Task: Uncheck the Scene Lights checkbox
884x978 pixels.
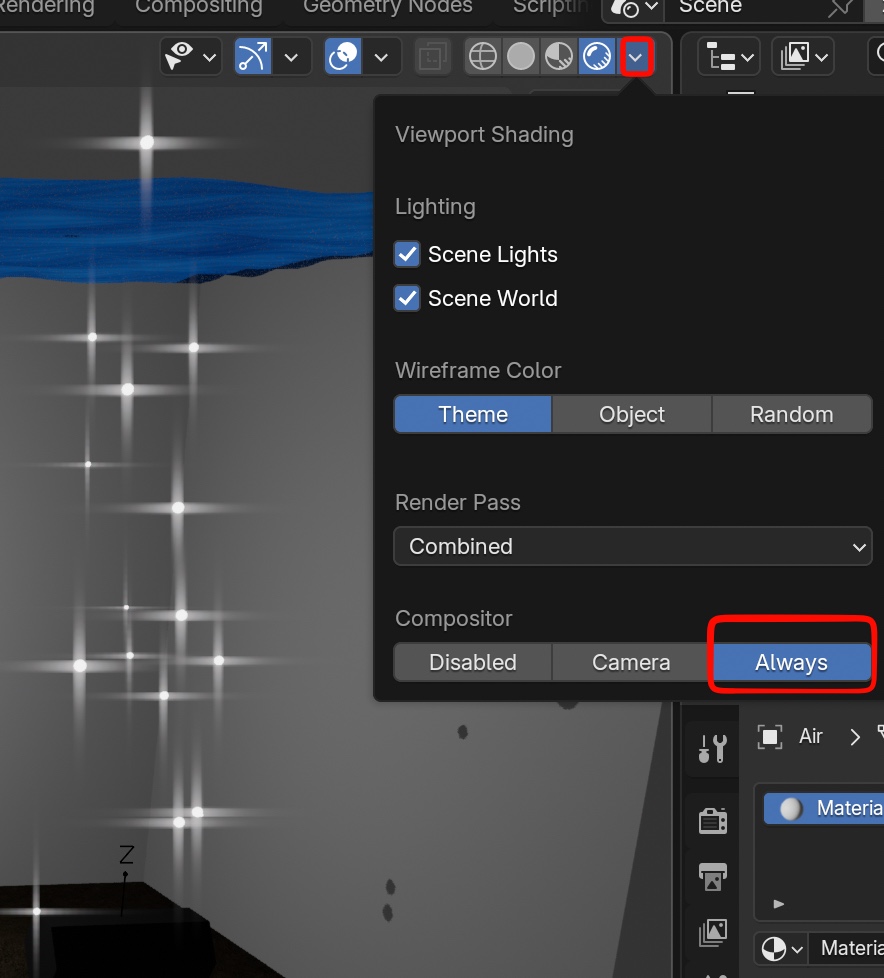Action: pyautogui.click(x=407, y=254)
